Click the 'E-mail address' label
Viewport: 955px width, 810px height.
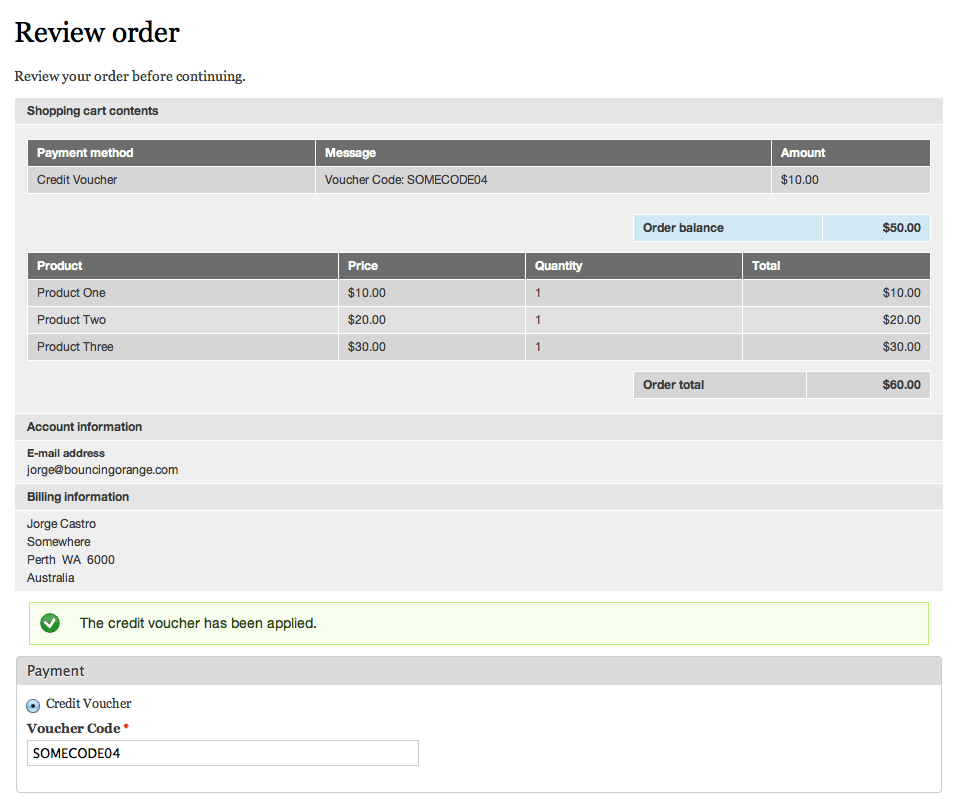pyautogui.click(x=66, y=453)
